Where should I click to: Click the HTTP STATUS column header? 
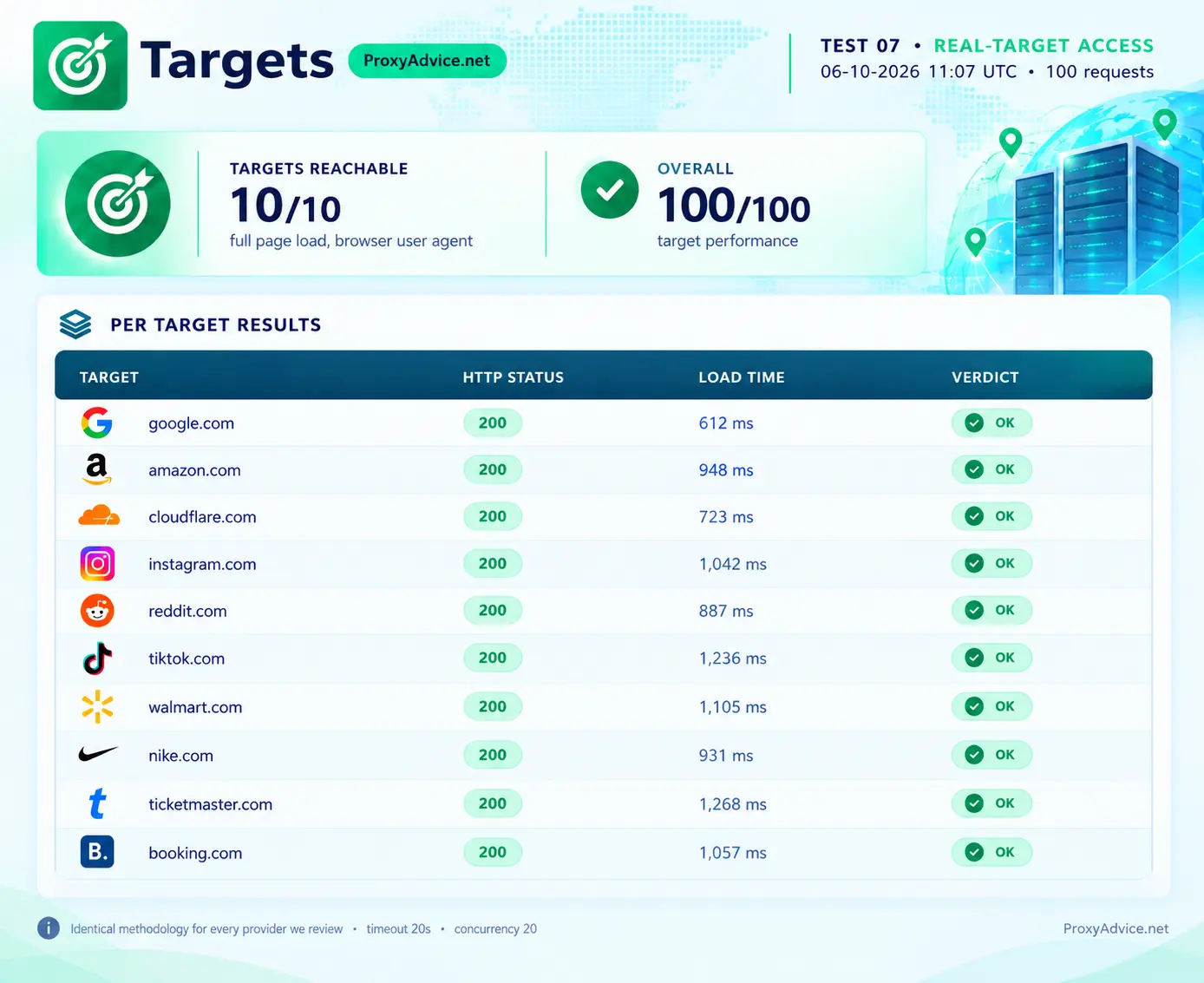514,377
